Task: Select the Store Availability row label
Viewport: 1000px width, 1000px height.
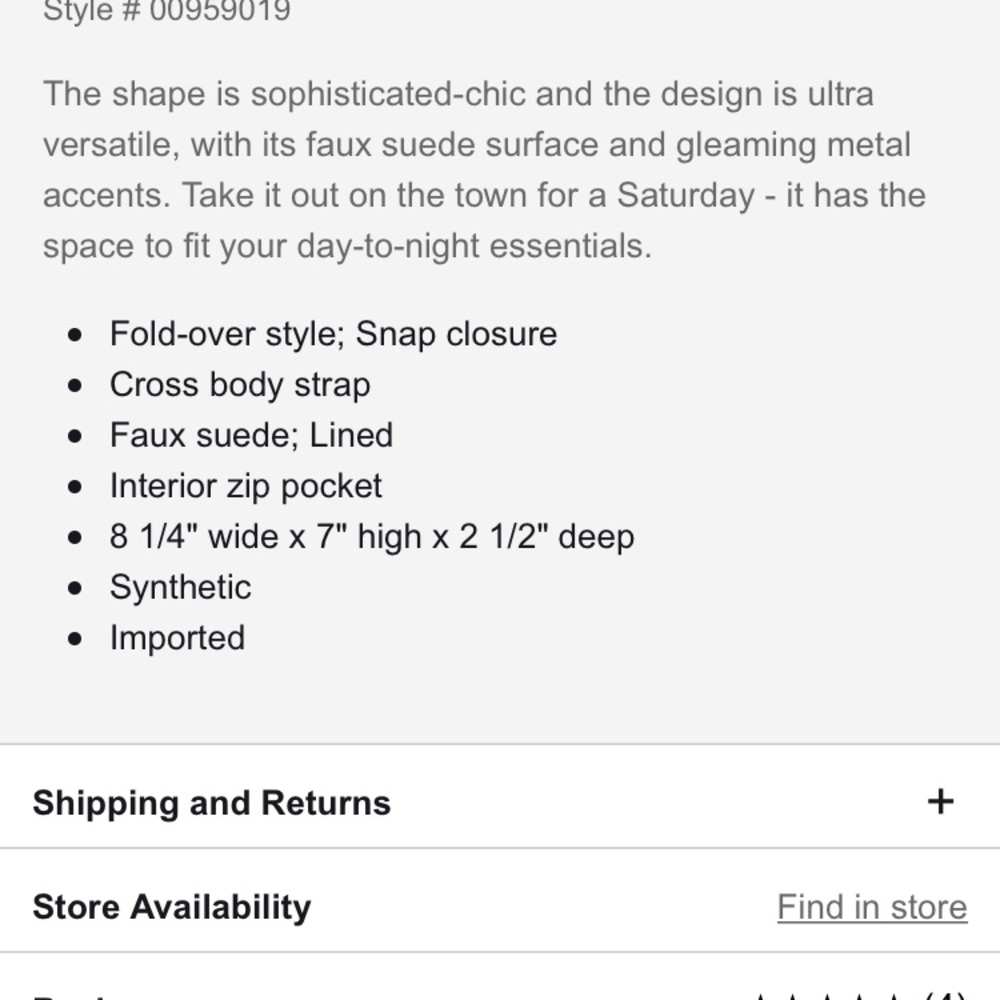Action: pyautogui.click(x=171, y=907)
